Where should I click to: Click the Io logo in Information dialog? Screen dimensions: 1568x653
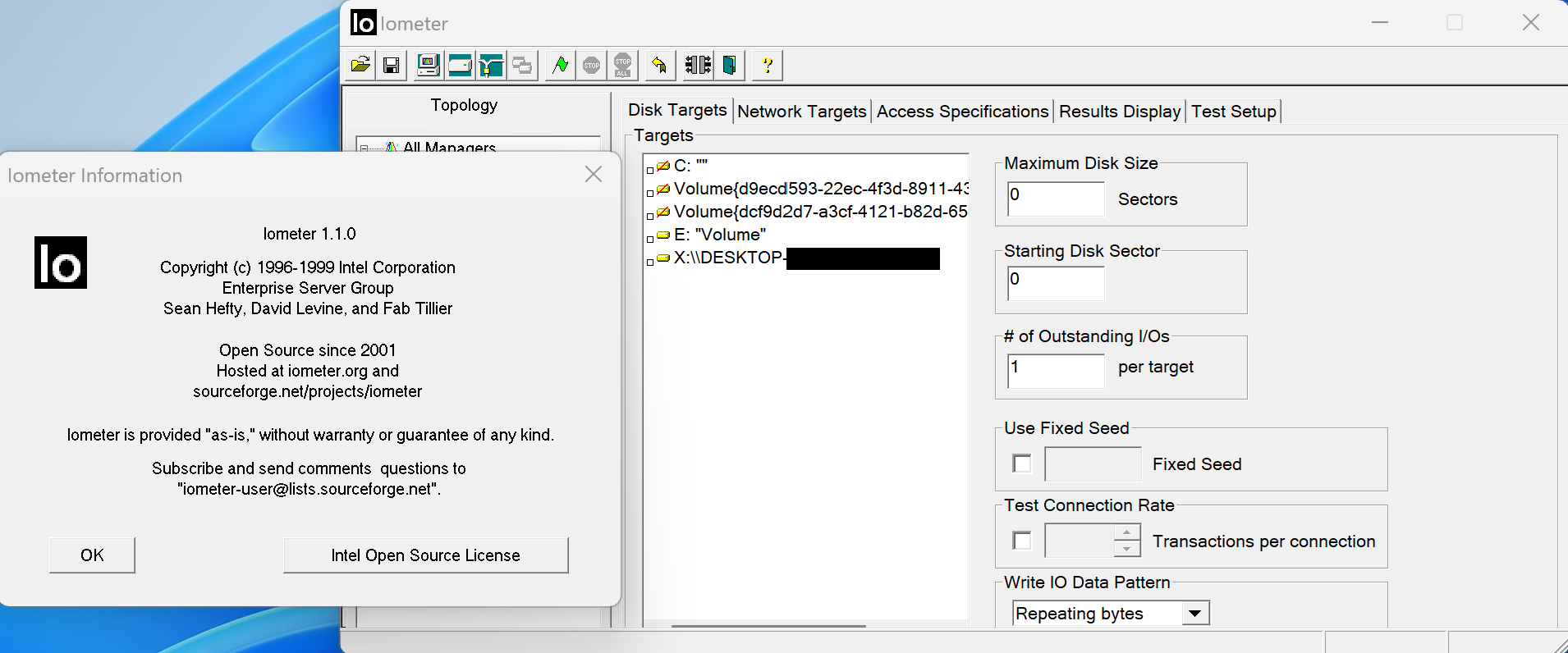pos(61,263)
